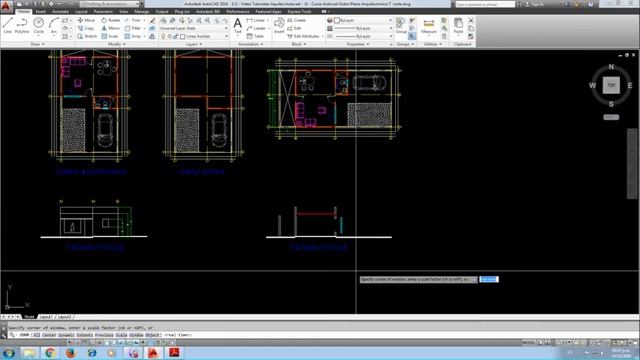
Task: Expand the Draw panel
Action: click(38, 44)
